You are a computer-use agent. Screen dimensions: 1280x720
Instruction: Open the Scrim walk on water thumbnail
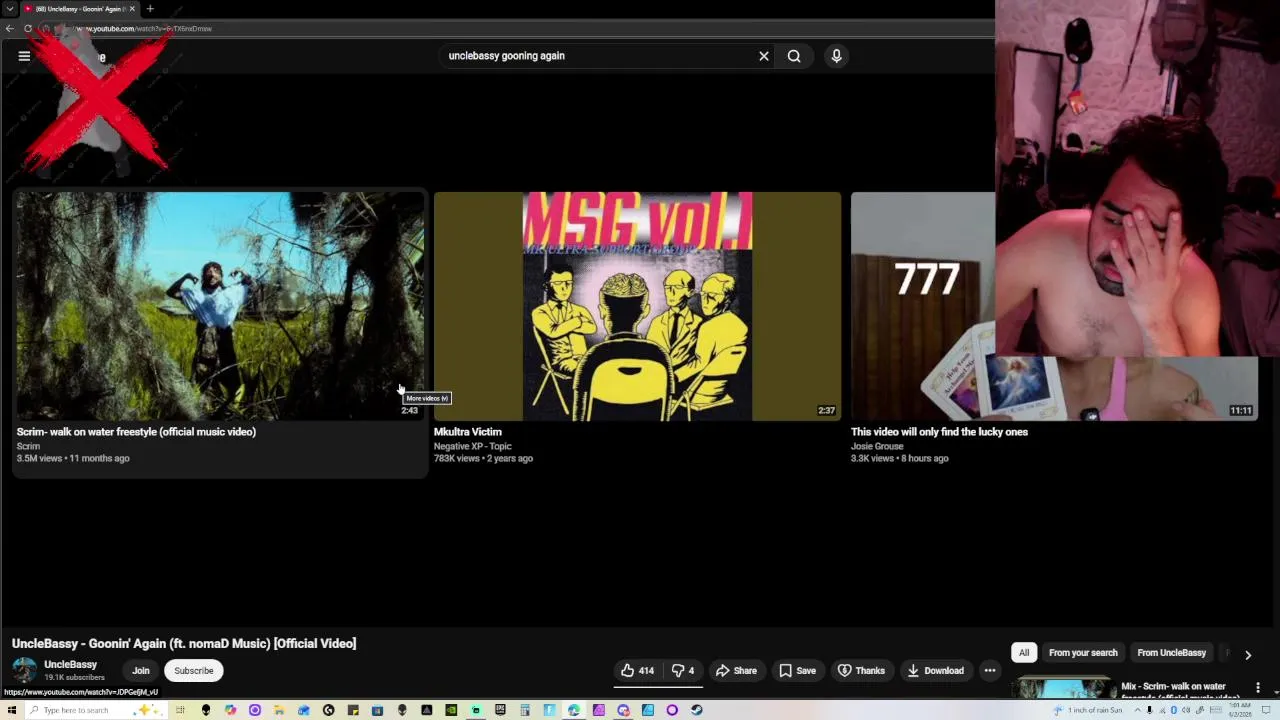click(x=220, y=306)
